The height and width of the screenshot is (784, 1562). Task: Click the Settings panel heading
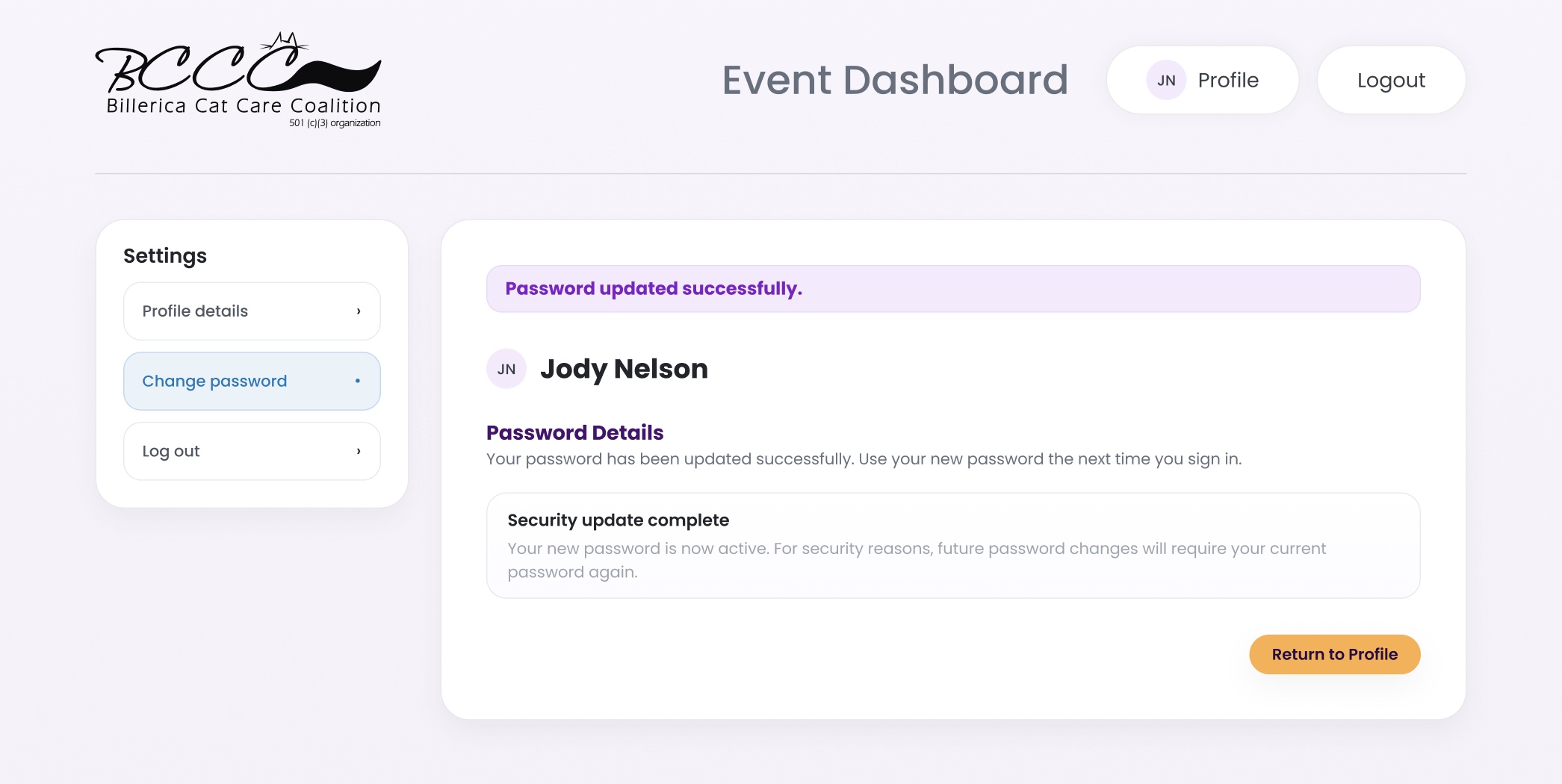coord(165,255)
